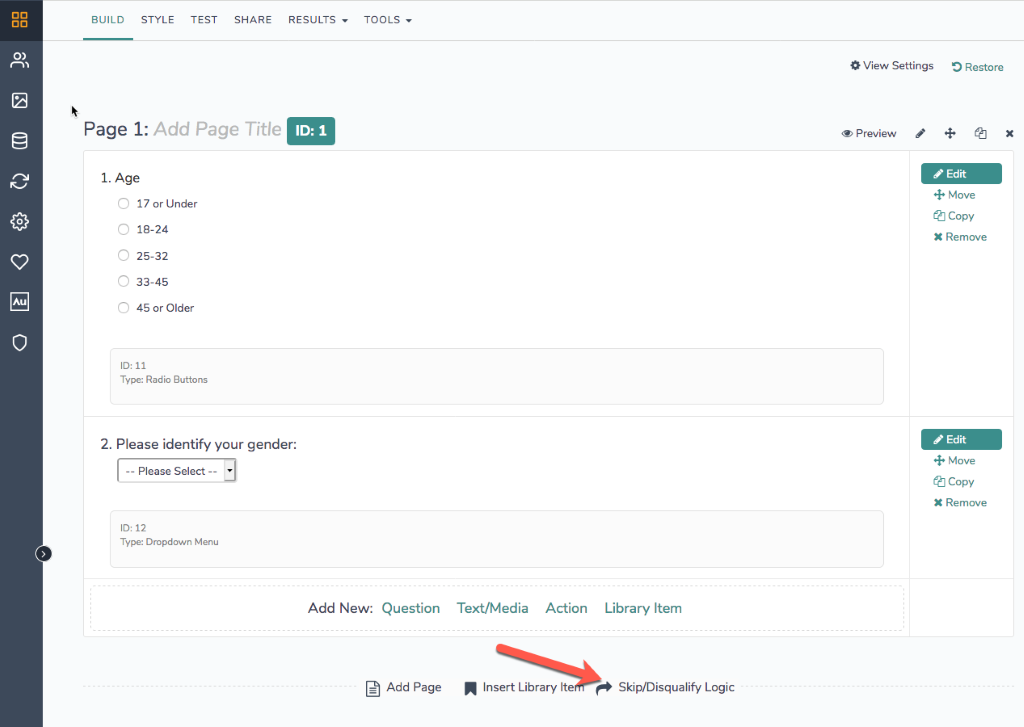The width and height of the screenshot is (1024, 727).
Task: Click the pencil icon to edit page
Action: 921,133
